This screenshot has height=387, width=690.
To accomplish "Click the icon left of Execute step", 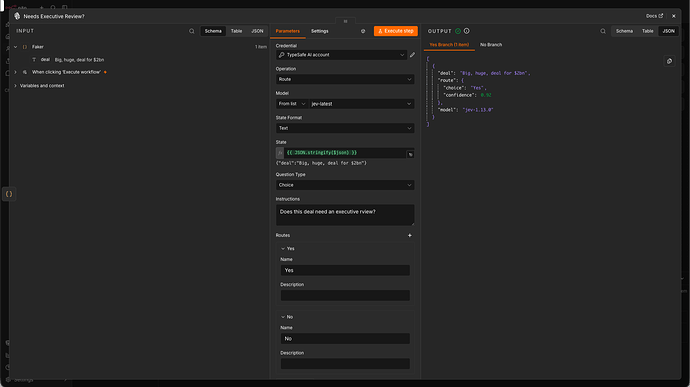I will (x=363, y=31).
